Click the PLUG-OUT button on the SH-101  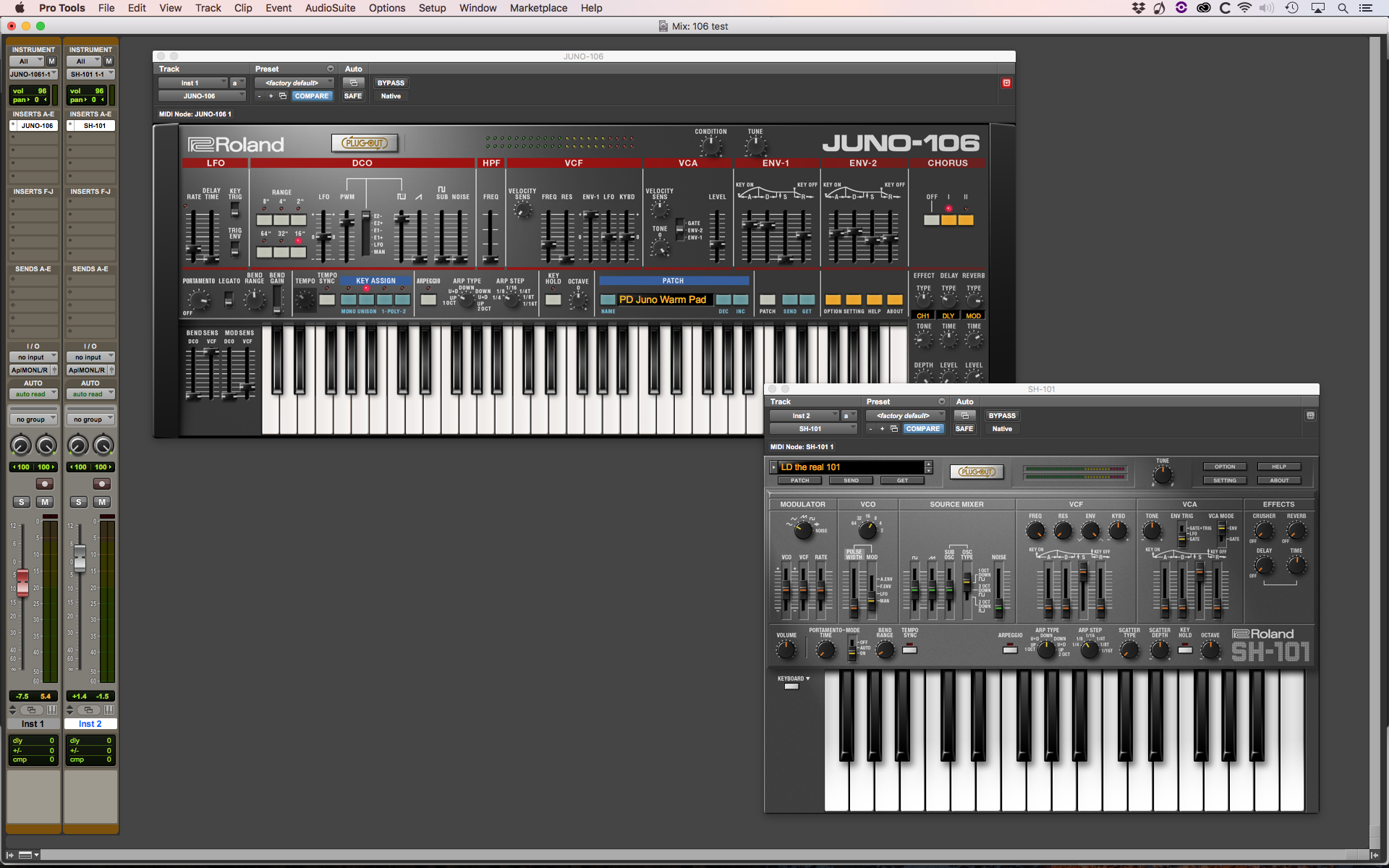pos(977,472)
